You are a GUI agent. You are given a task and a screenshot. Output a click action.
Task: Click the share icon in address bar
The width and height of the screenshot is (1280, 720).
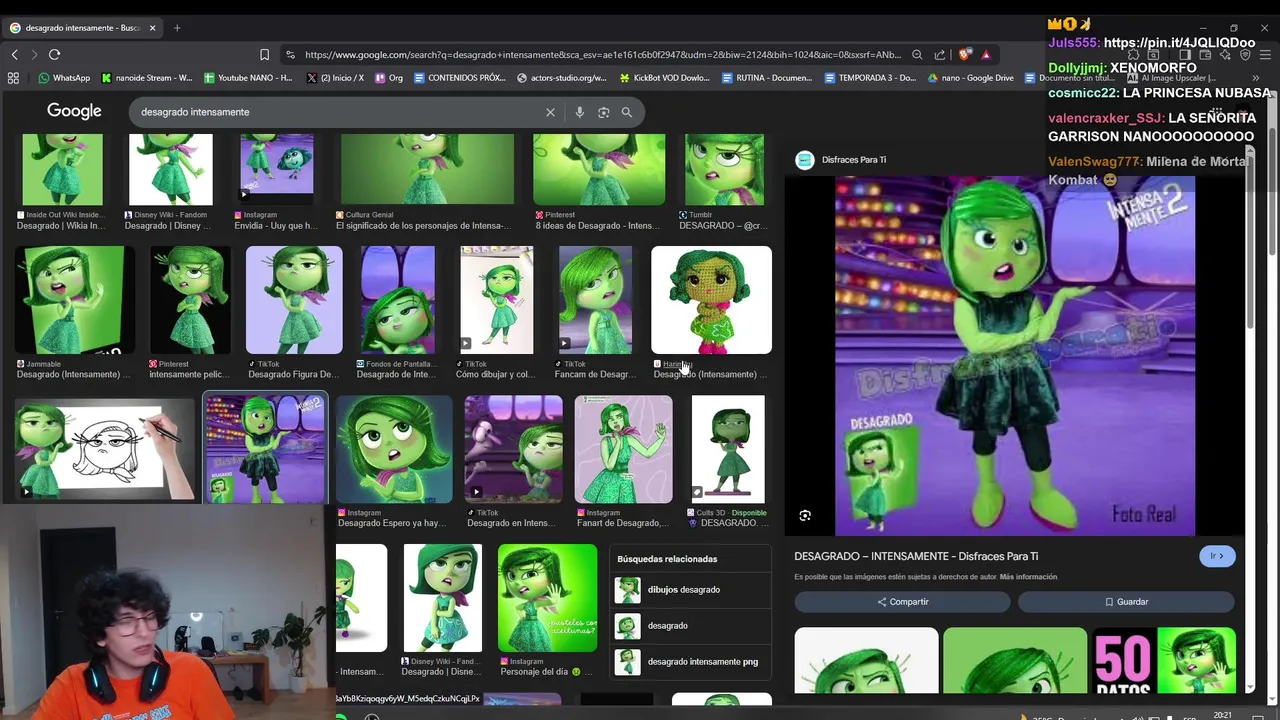940,55
